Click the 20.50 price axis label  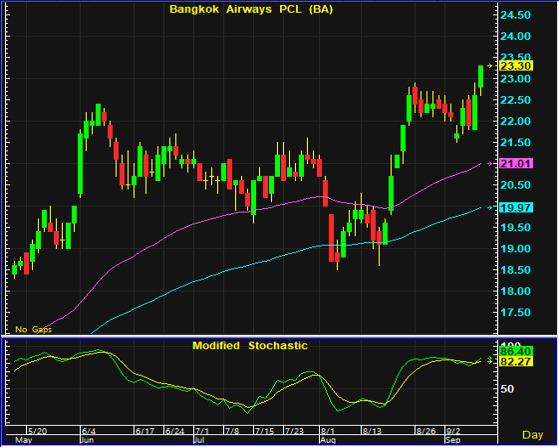click(516, 185)
